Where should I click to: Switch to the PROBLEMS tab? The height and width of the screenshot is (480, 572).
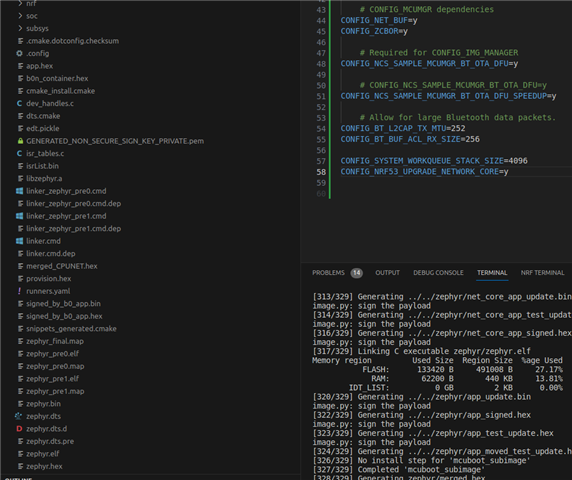point(328,273)
